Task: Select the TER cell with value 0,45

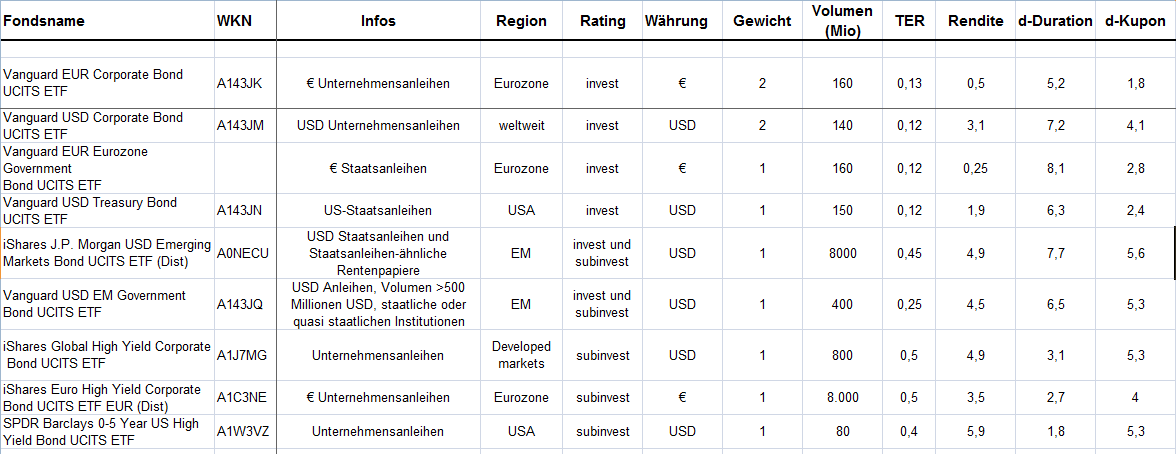Action: tap(909, 253)
